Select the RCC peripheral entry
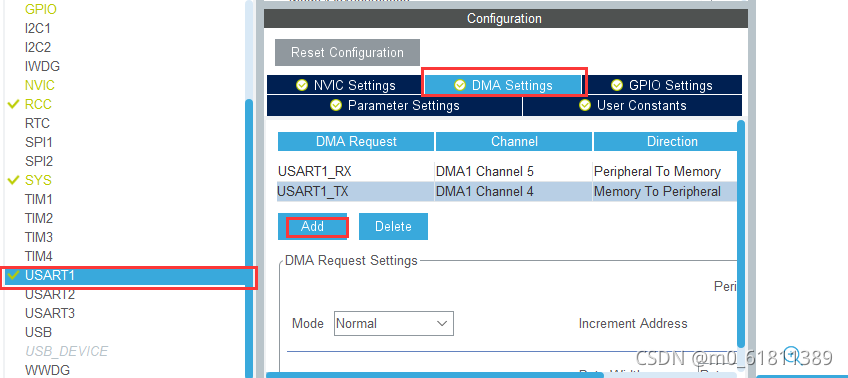The height and width of the screenshot is (378, 848). (38, 104)
